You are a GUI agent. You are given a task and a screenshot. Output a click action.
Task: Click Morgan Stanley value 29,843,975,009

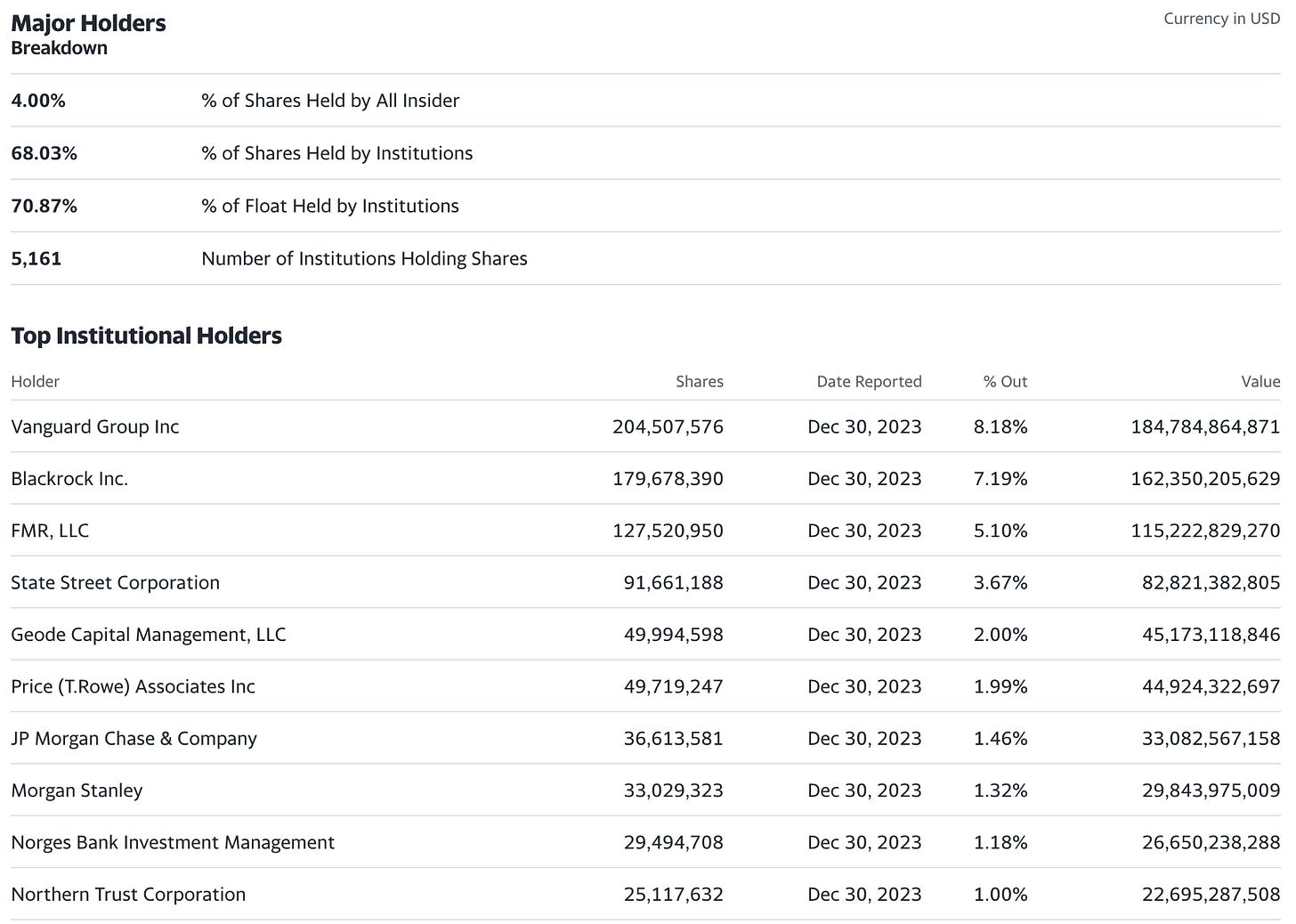pos(1211,790)
